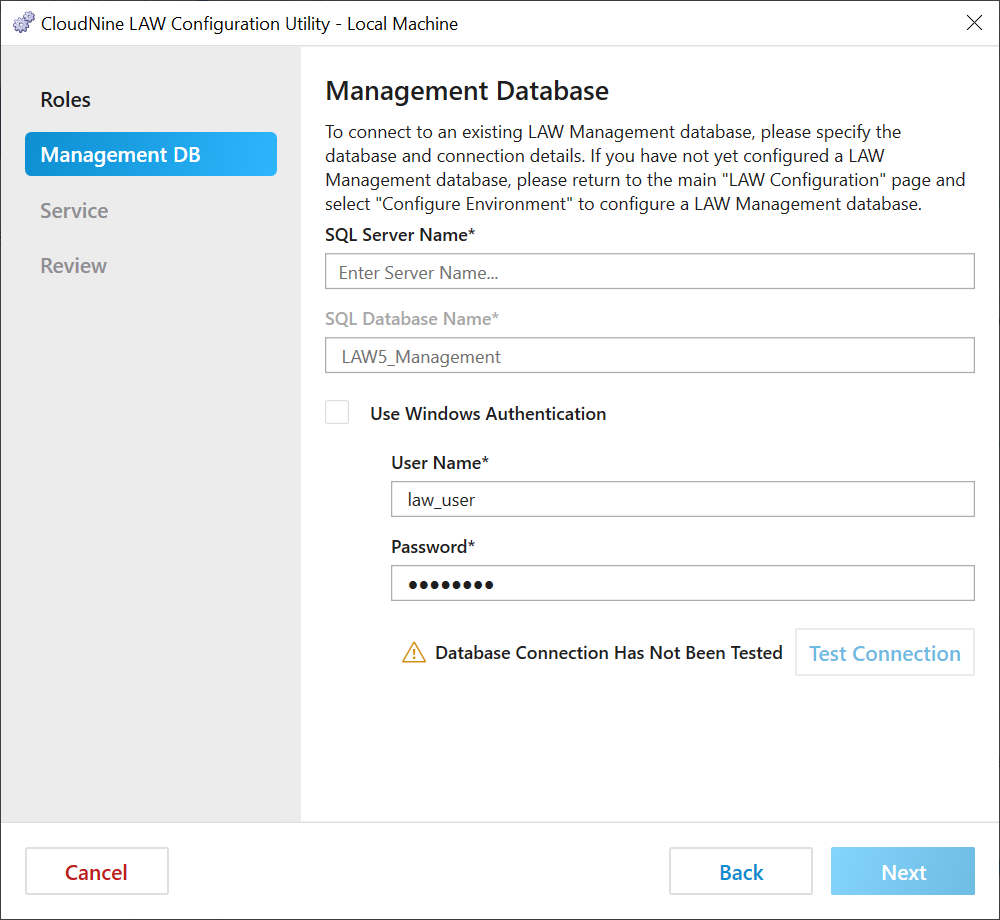Click the 'Password*' label
Viewport: 1000px width, 920px height.
[x=433, y=546]
